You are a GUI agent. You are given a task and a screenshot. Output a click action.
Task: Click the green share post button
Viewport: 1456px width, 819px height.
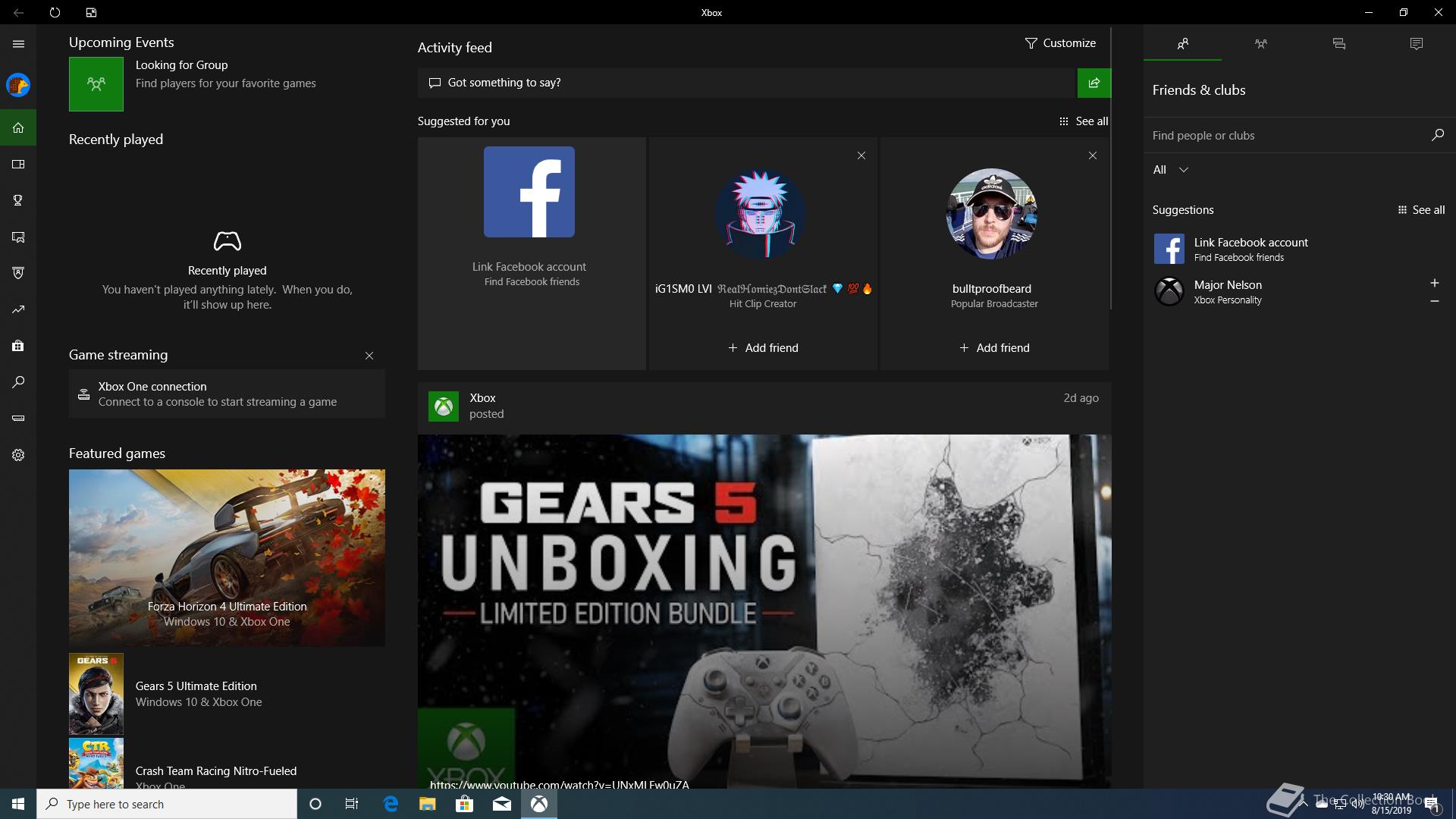point(1094,83)
